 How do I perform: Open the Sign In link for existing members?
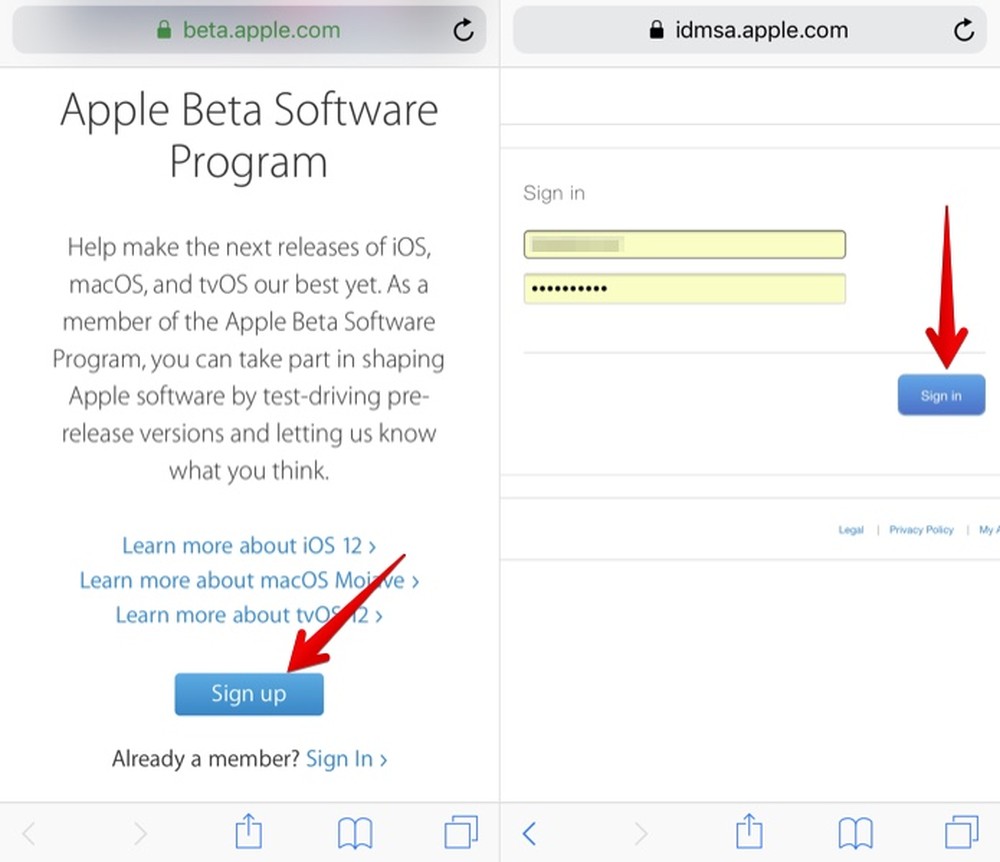tap(340, 758)
